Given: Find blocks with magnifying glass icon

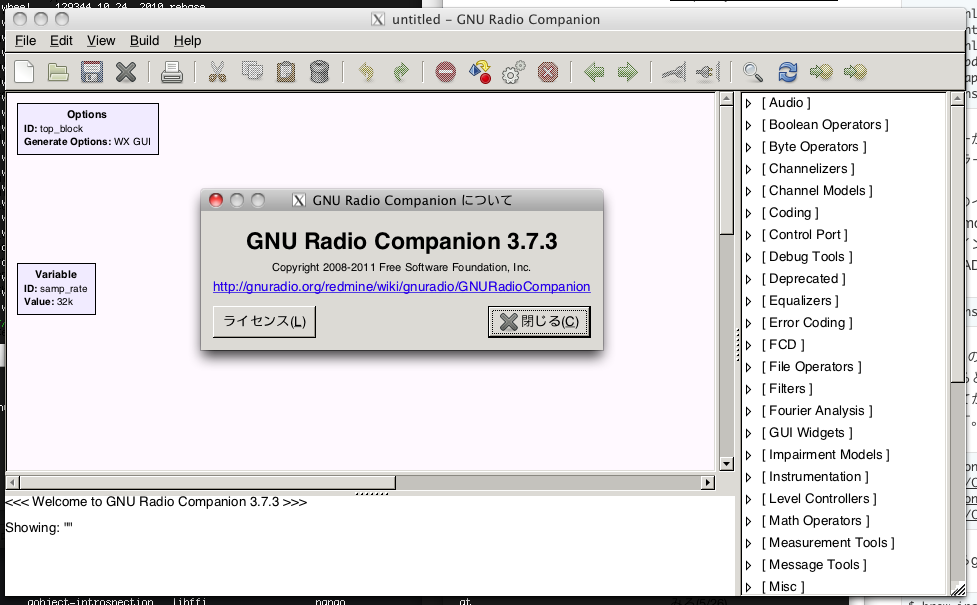Looking at the screenshot, I should [753, 72].
